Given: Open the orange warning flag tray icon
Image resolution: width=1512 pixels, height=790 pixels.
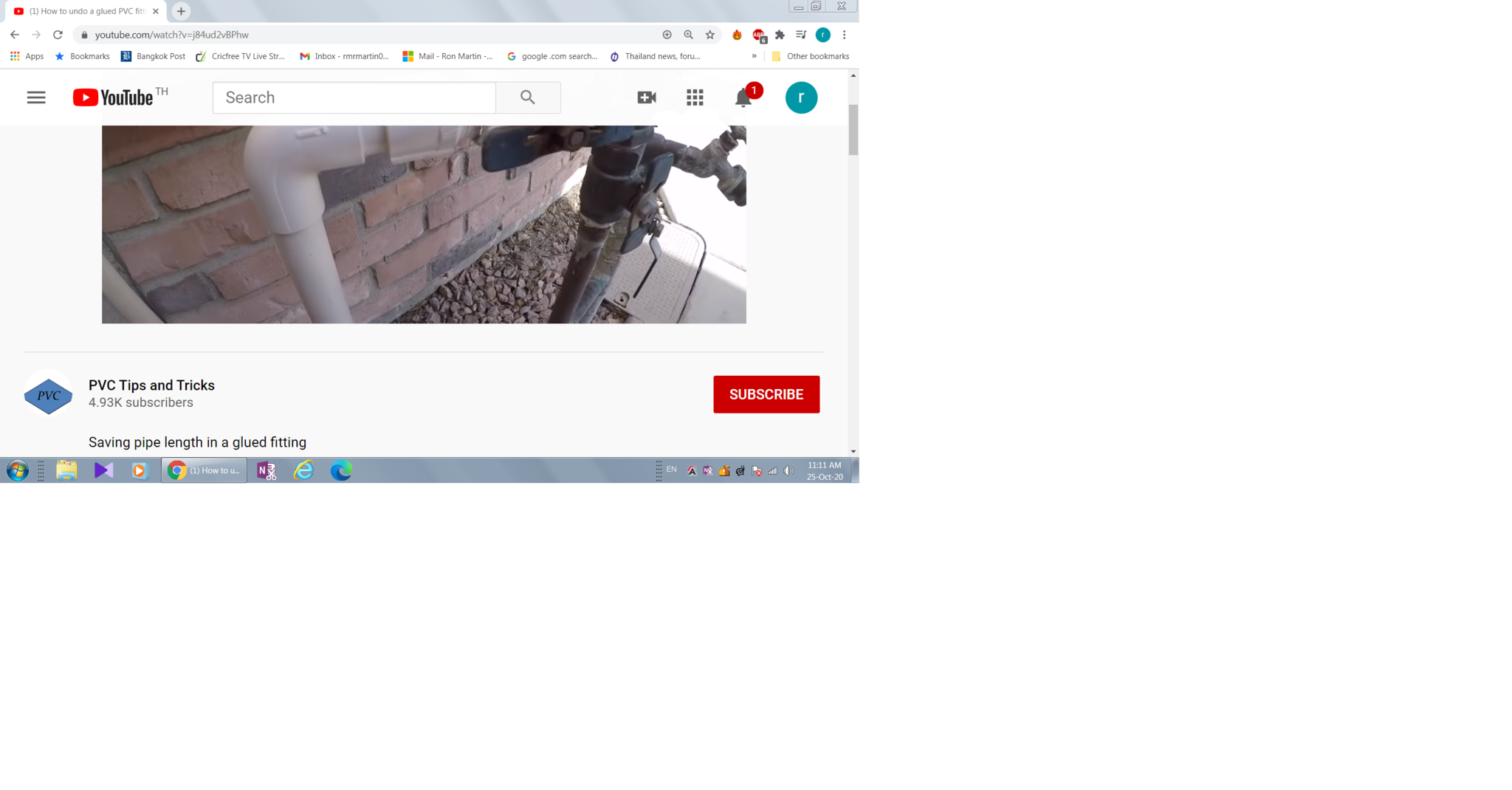Looking at the screenshot, I should coord(724,471).
